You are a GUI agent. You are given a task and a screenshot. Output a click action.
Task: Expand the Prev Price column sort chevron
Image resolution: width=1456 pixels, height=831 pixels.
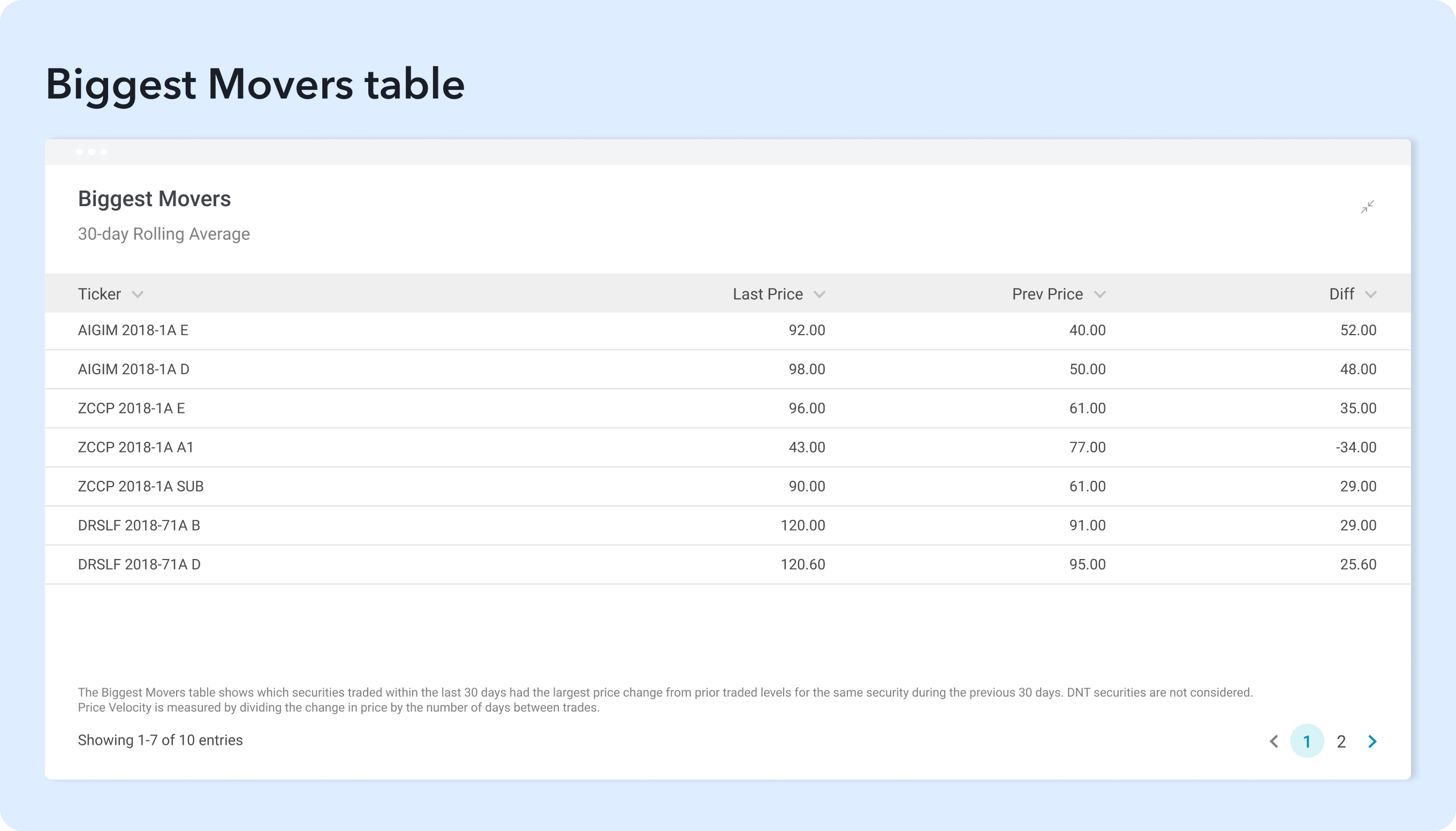(1099, 294)
